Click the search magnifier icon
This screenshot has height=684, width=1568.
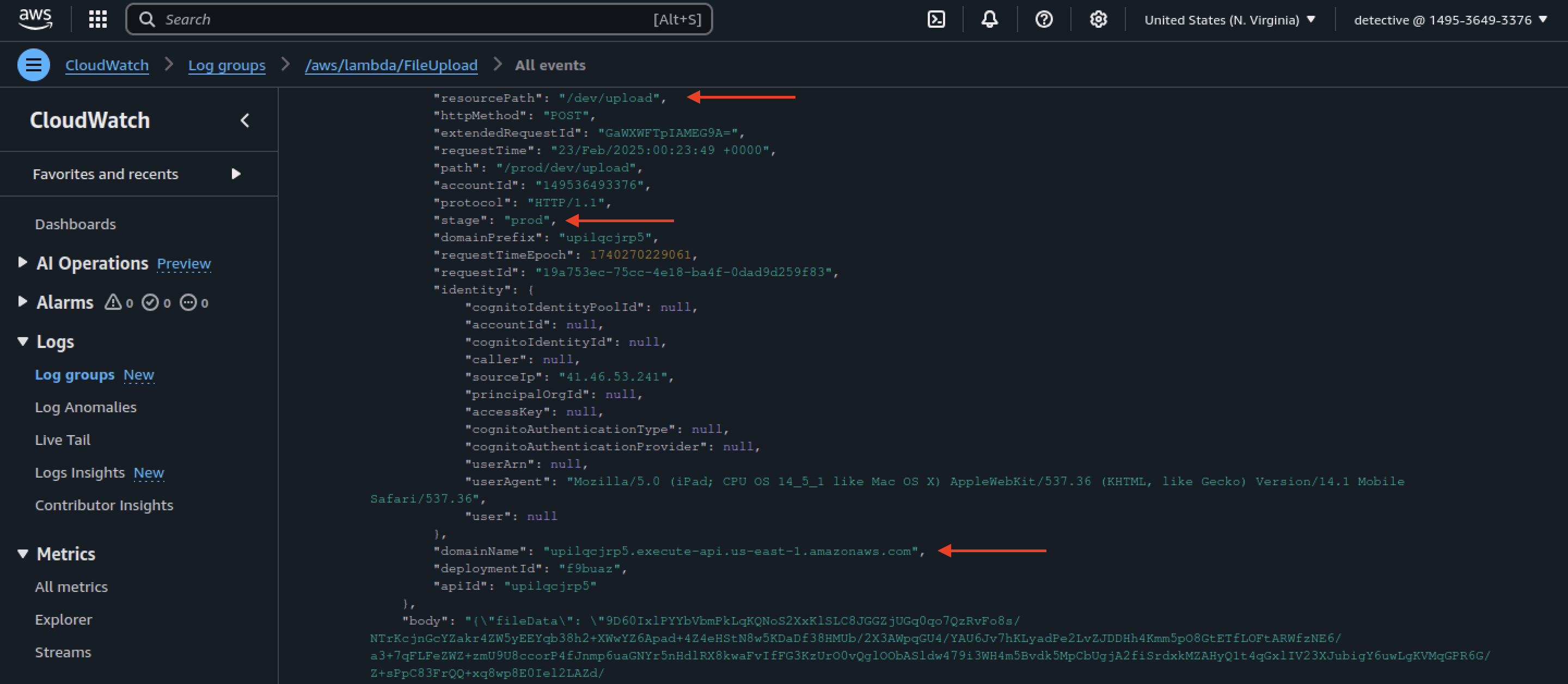point(146,20)
